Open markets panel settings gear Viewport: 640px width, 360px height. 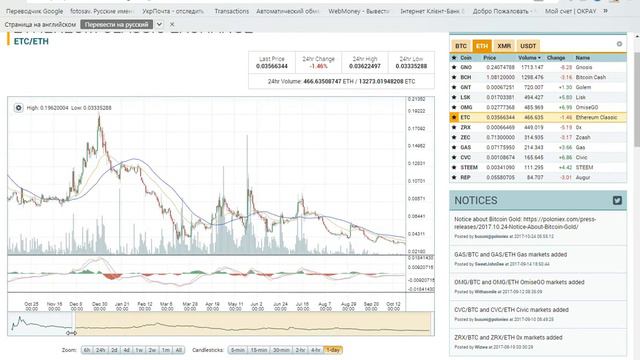click(x=619, y=44)
